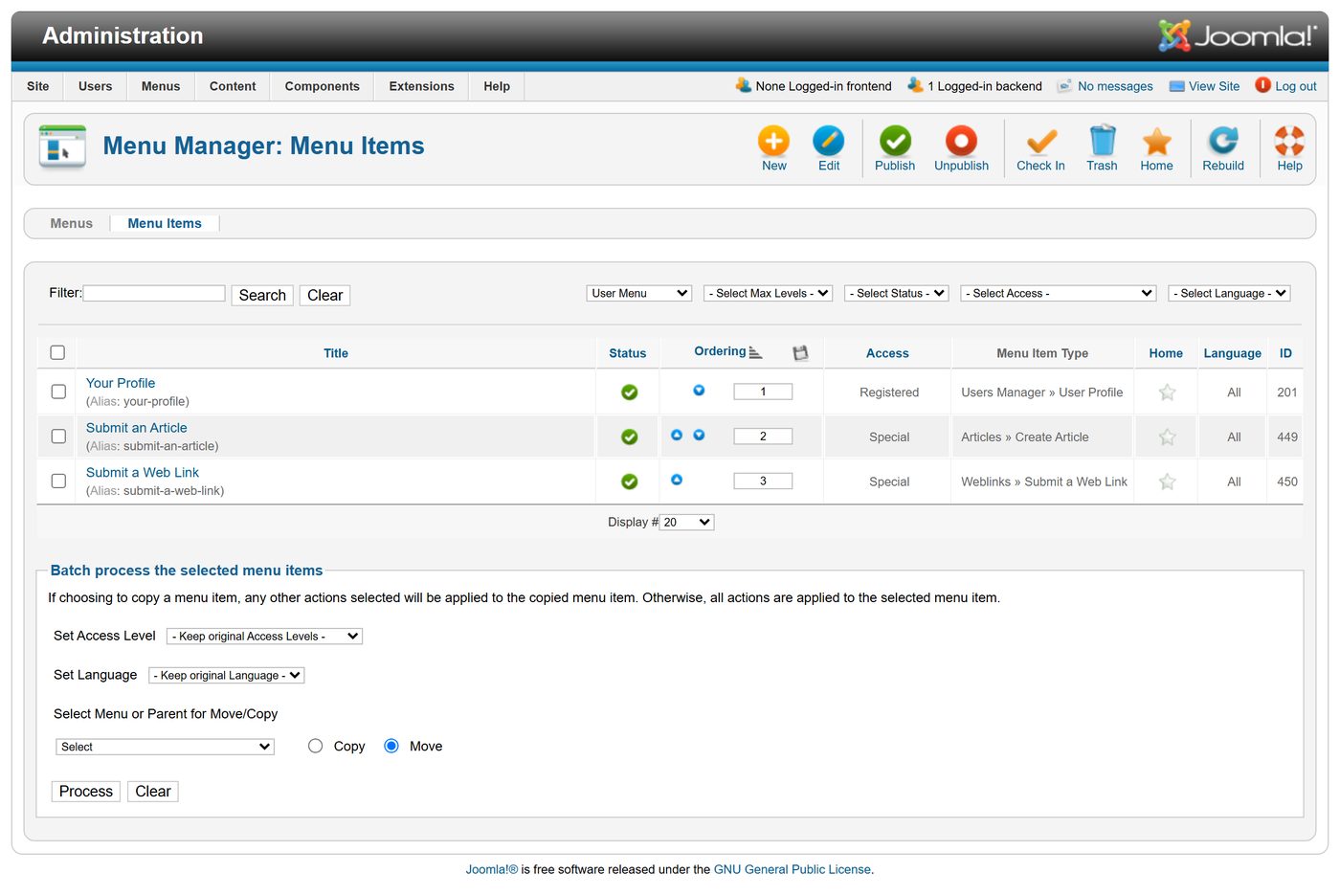The width and height of the screenshot is (1340, 896).
Task: Open the Select Language filter dropdown
Action: point(1229,293)
